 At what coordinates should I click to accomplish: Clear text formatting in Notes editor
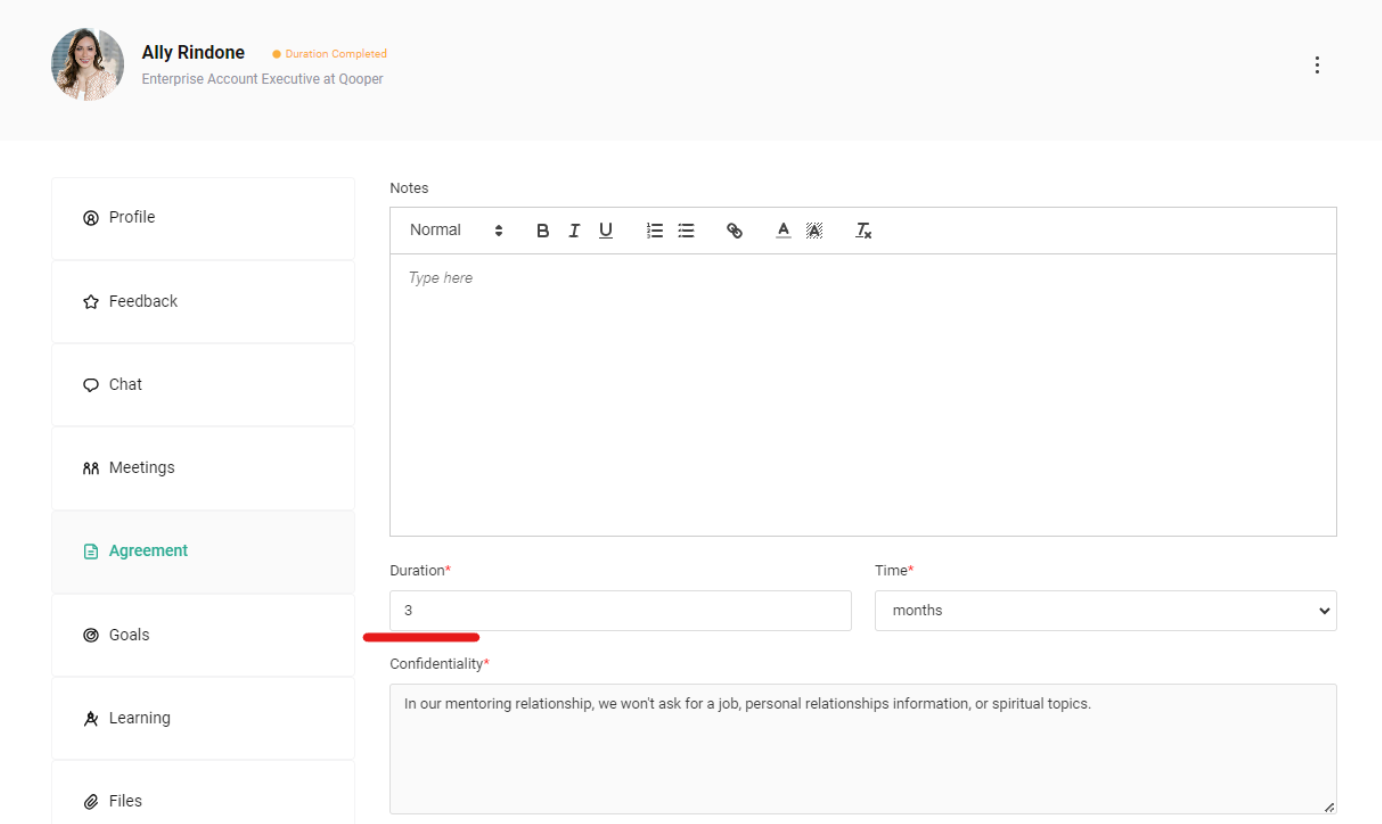[x=863, y=231]
